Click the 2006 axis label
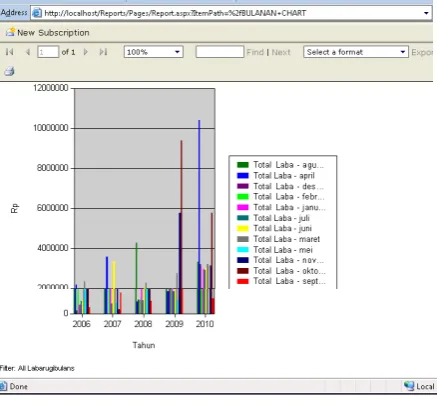The image size is (437, 406). tap(81, 324)
